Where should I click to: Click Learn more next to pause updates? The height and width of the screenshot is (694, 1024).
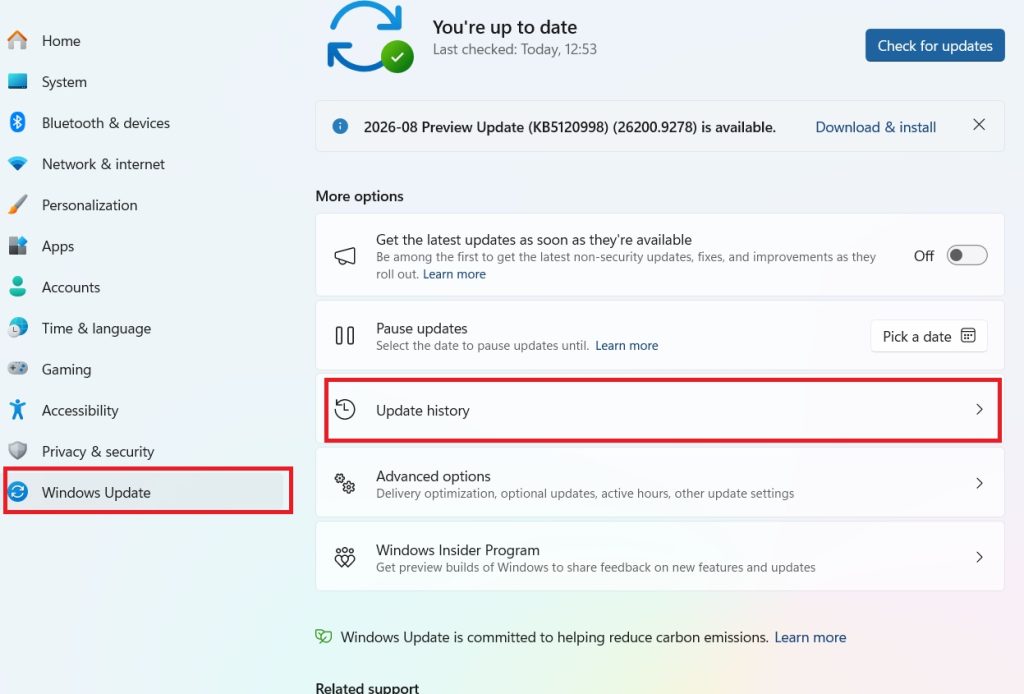[x=626, y=345]
